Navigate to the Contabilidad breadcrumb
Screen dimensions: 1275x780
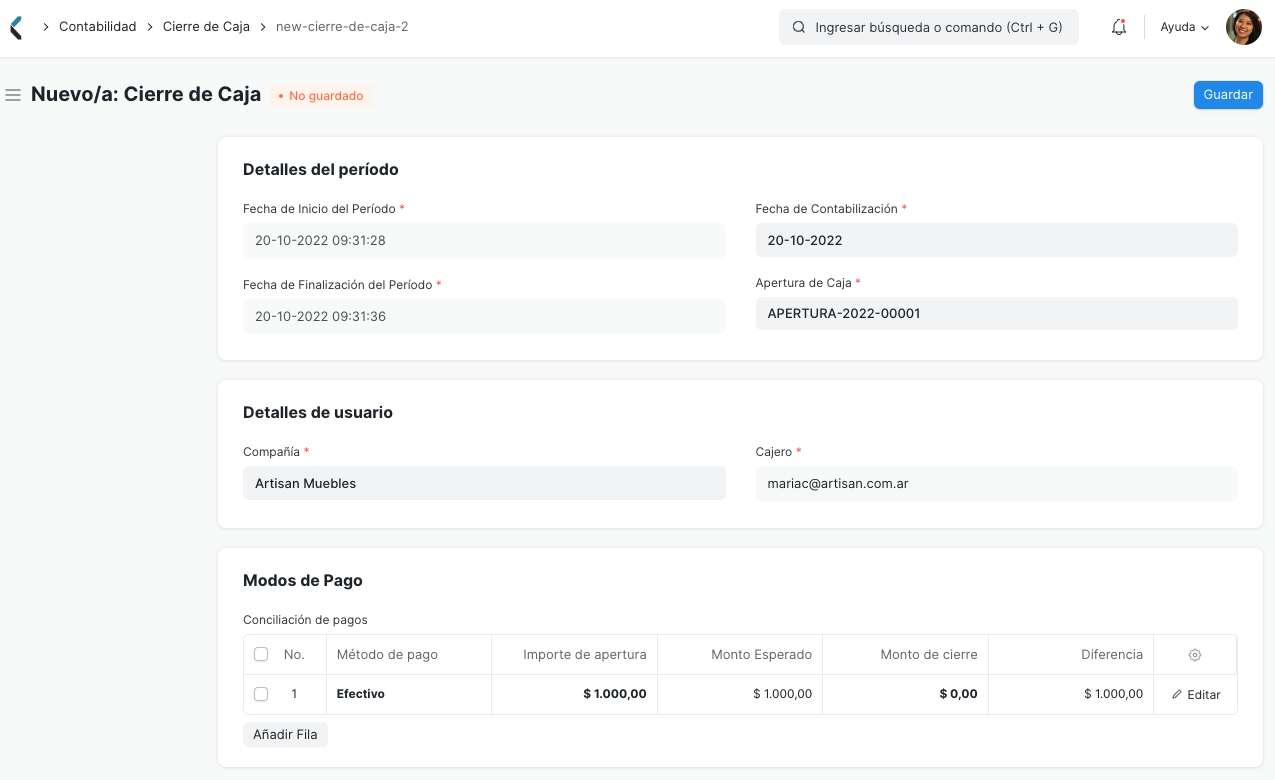[x=97, y=27]
